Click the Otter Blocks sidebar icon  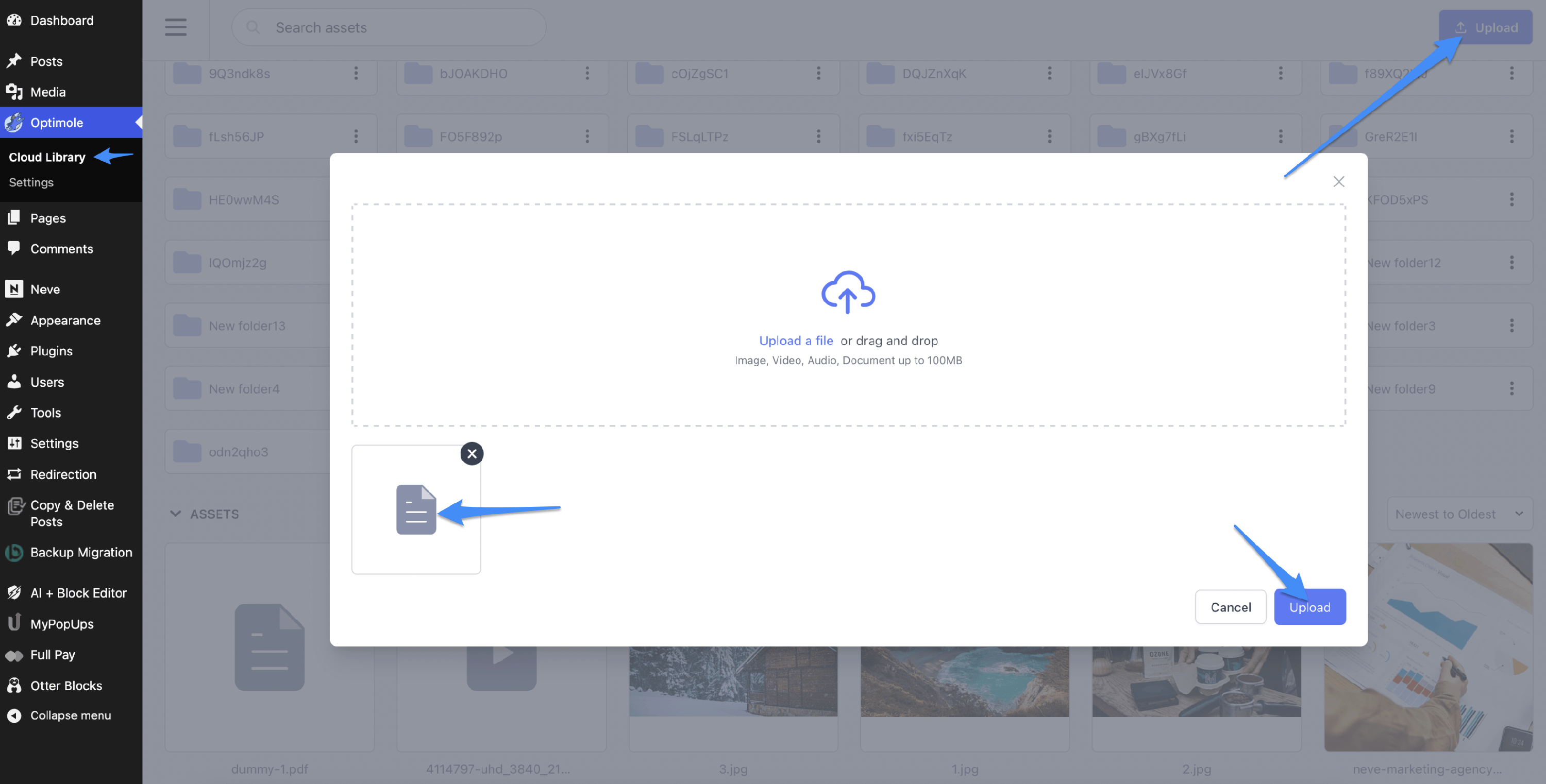14,685
